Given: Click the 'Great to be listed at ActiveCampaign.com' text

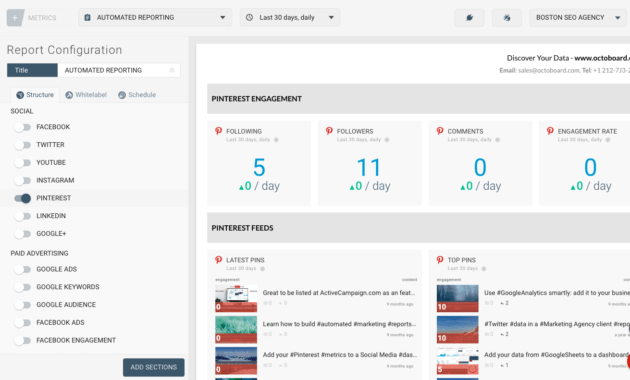Looking at the screenshot, I should tap(339, 293).
